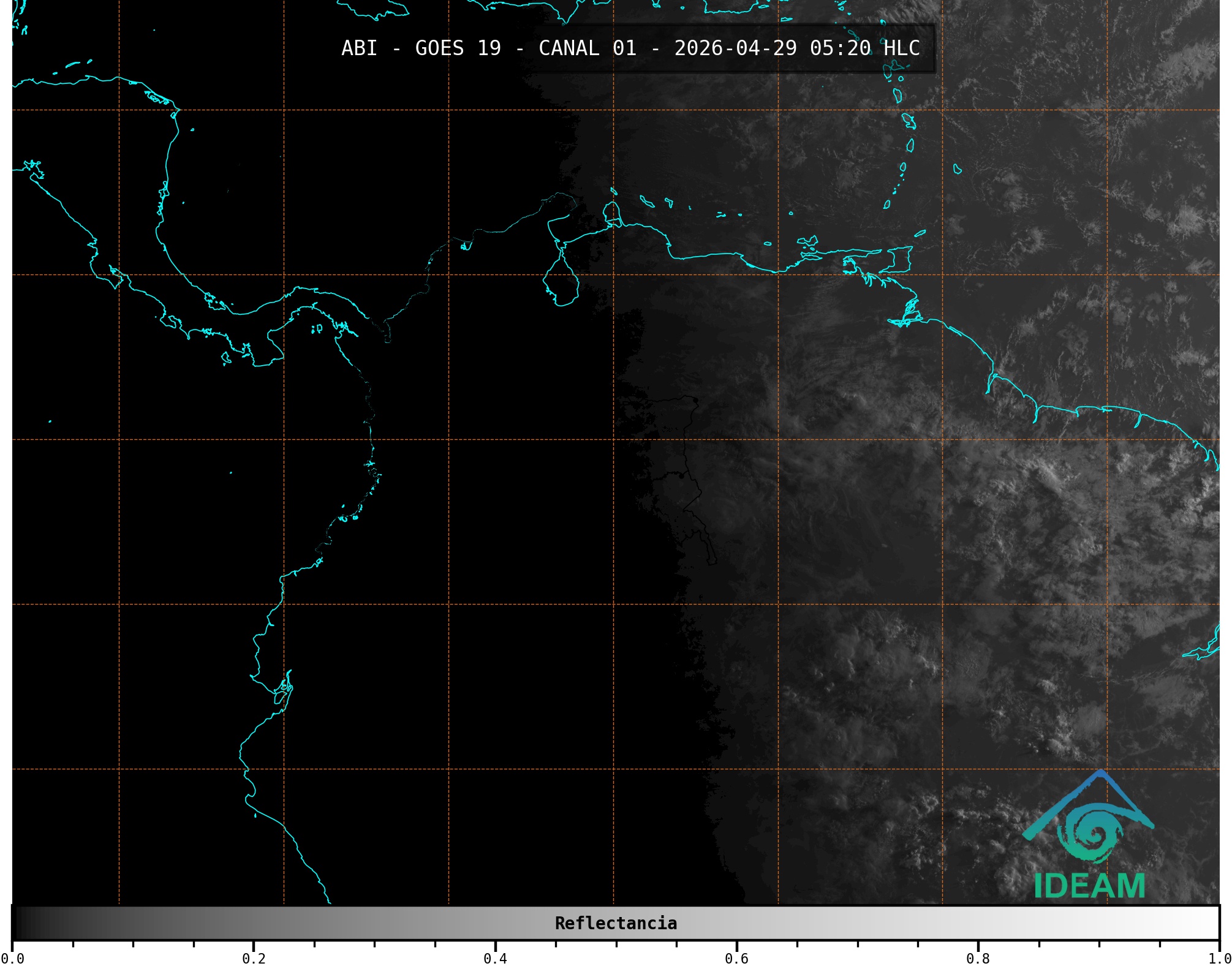Click the 0.4 tick label on the colorbar
This screenshot has width=1232, height=966.
tap(495, 958)
